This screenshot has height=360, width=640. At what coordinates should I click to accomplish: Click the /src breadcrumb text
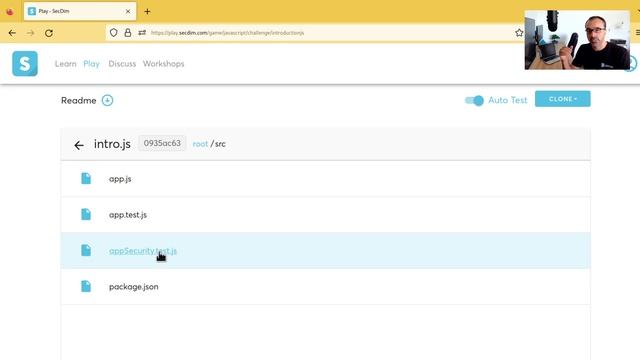pyautogui.click(x=218, y=144)
